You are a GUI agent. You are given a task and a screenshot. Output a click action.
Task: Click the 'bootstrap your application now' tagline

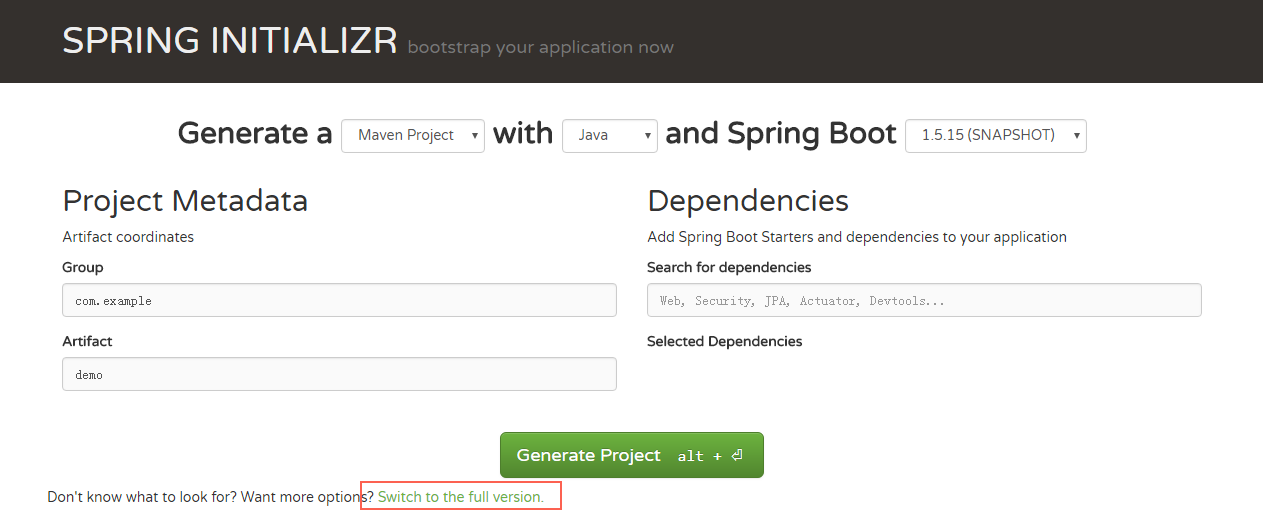541,47
